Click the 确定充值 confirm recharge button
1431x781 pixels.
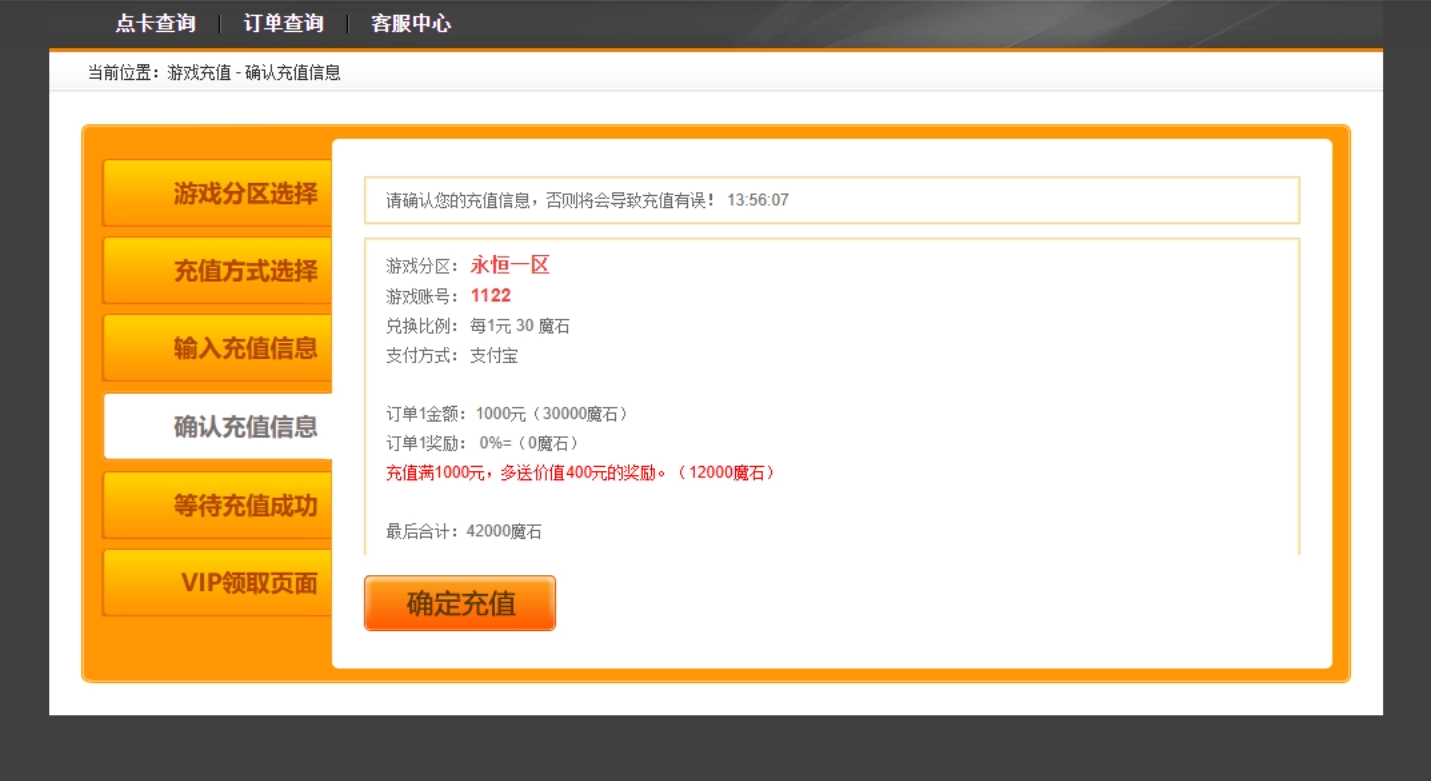coord(459,602)
